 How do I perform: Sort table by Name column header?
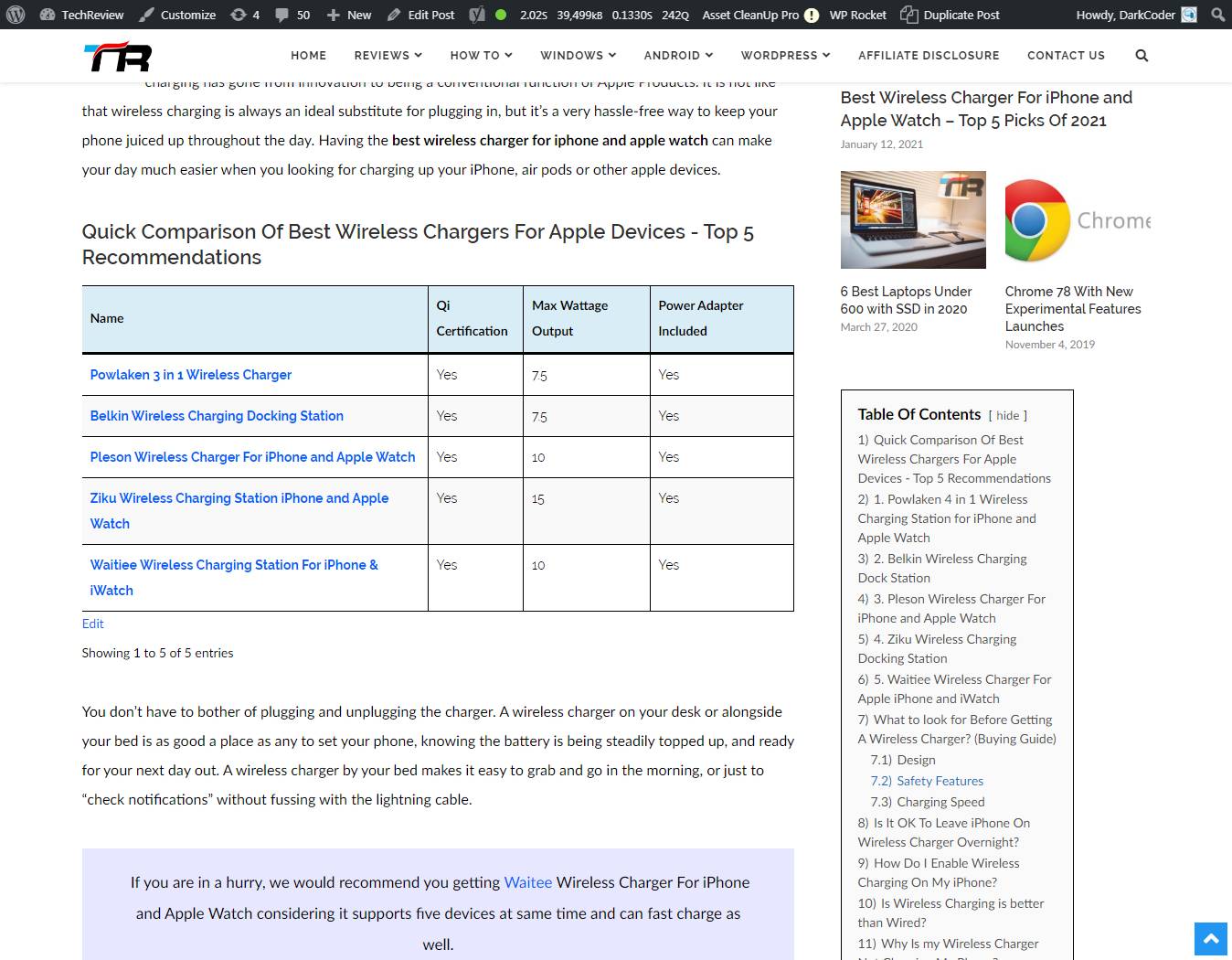pyautogui.click(x=255, y=319)
